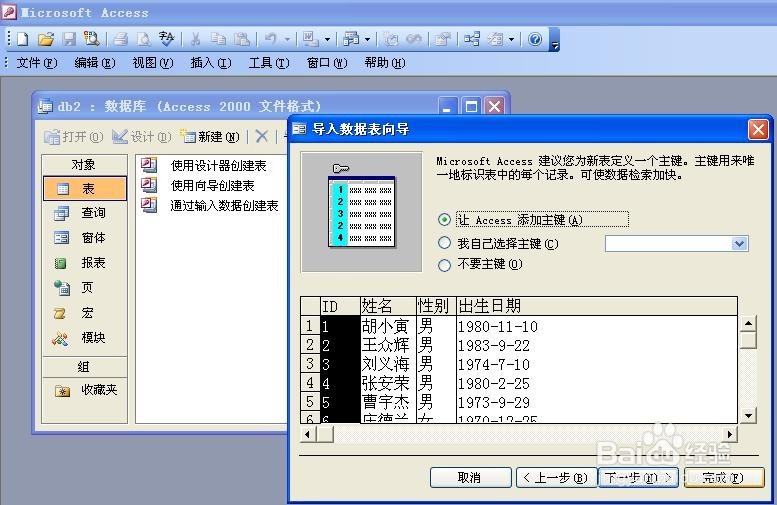Open Undo dropdown arrow
This screenshot has height=505, width=777.
pyautogui.click(x=287, y=39)
